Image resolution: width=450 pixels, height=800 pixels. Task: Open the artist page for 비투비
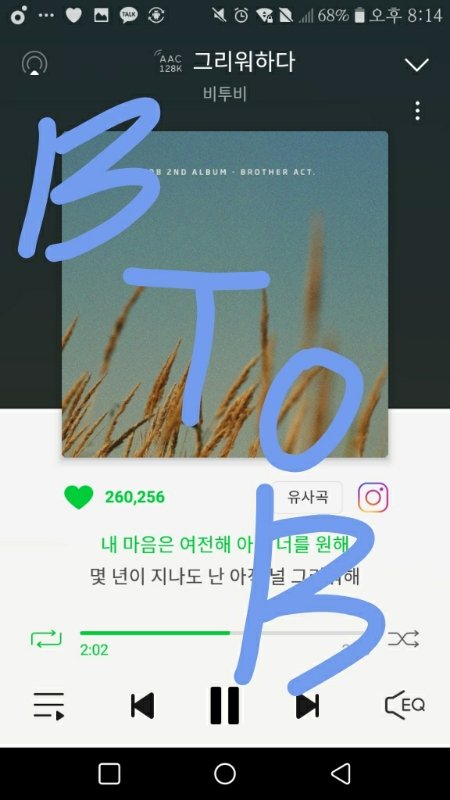point(225,94)
